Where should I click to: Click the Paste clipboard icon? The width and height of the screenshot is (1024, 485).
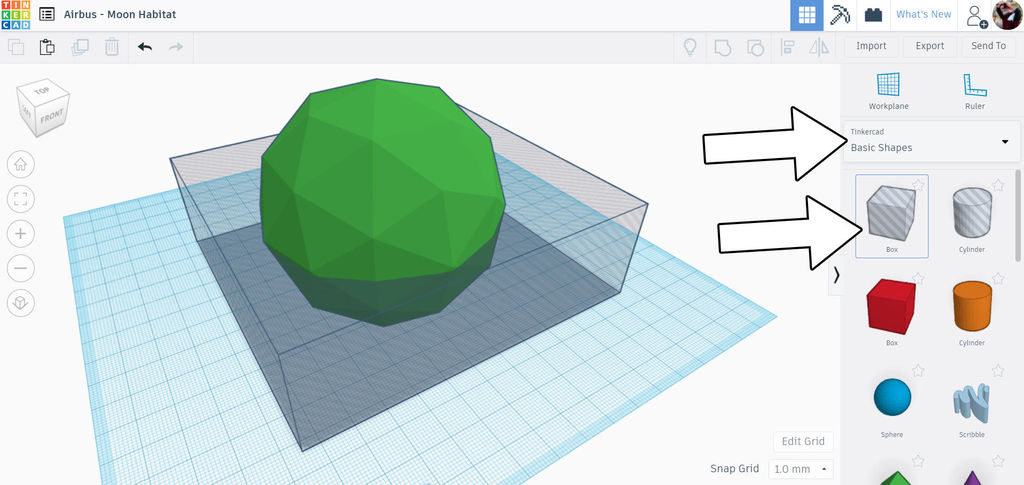pyautogui.click(x=47, y=47)
